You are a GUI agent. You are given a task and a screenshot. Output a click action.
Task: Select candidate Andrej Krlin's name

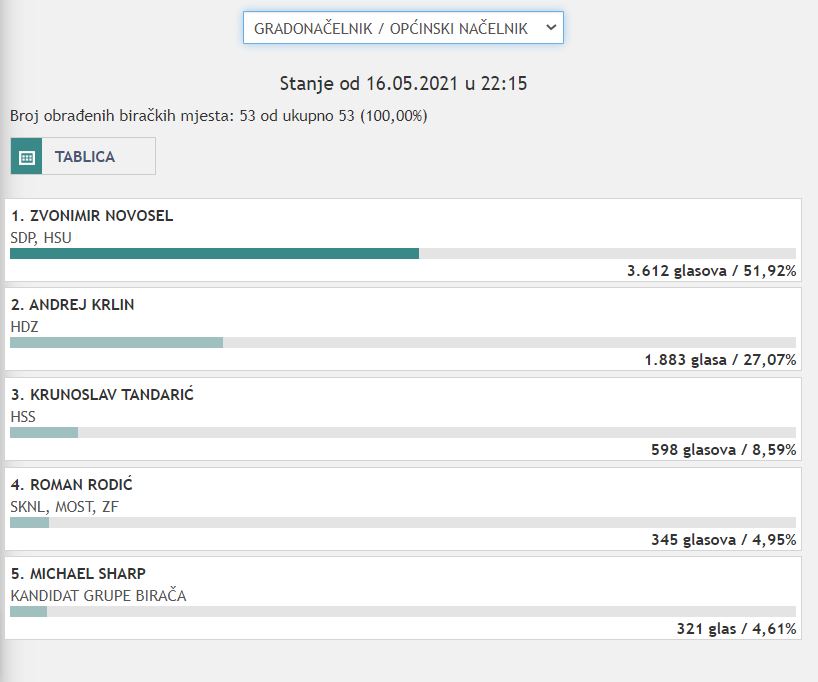point(72,305)
